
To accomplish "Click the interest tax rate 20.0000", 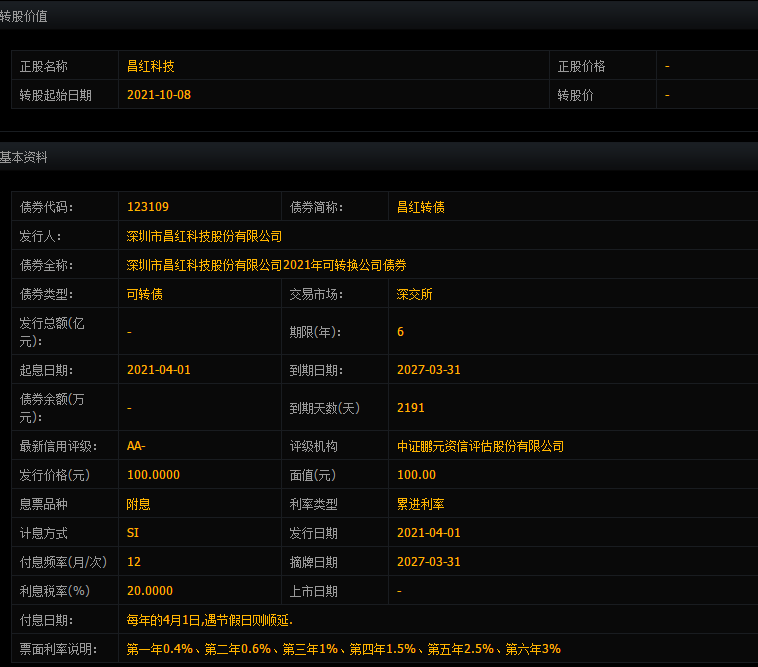I will click(x=149, y=591).
